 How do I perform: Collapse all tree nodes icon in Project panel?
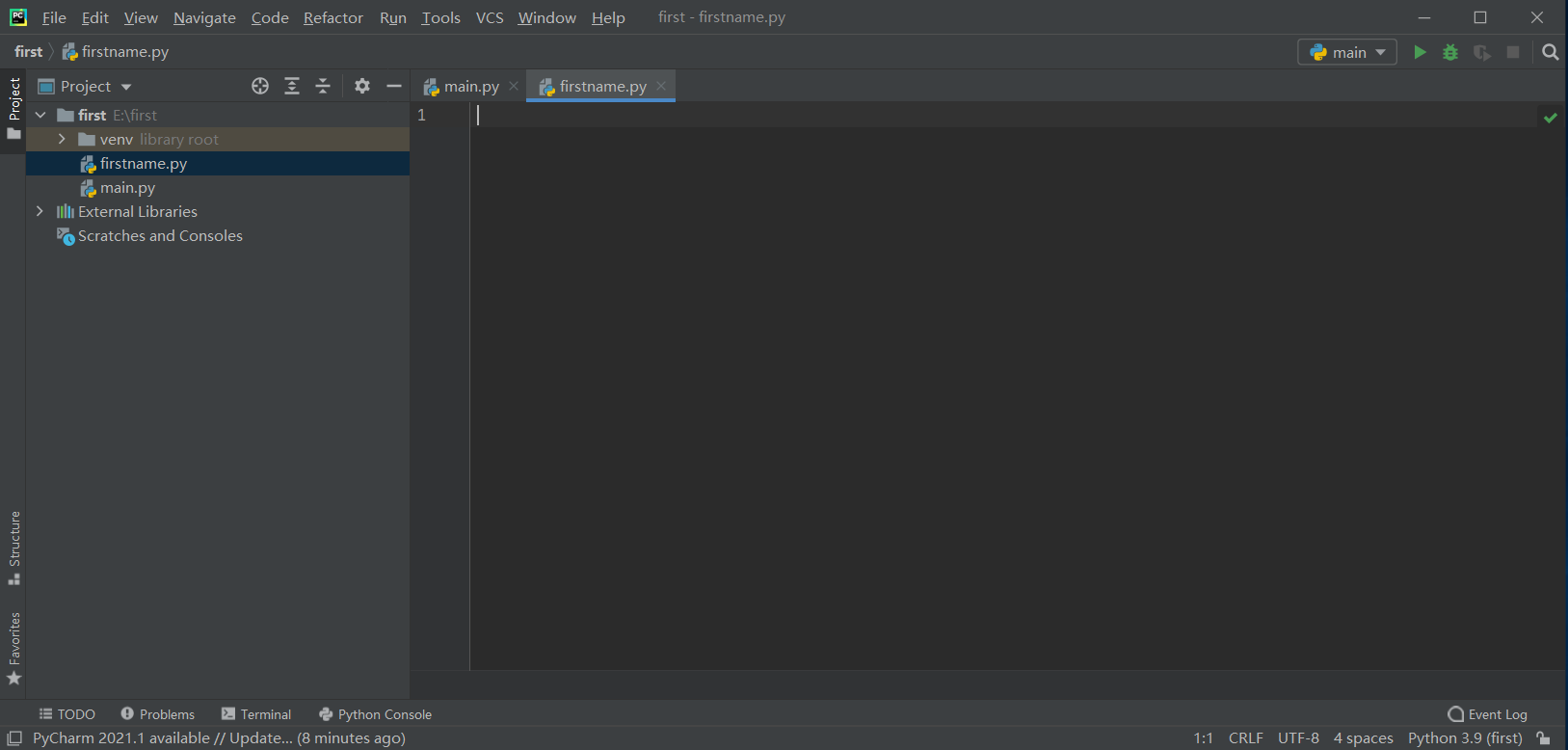tap(323, 86)
